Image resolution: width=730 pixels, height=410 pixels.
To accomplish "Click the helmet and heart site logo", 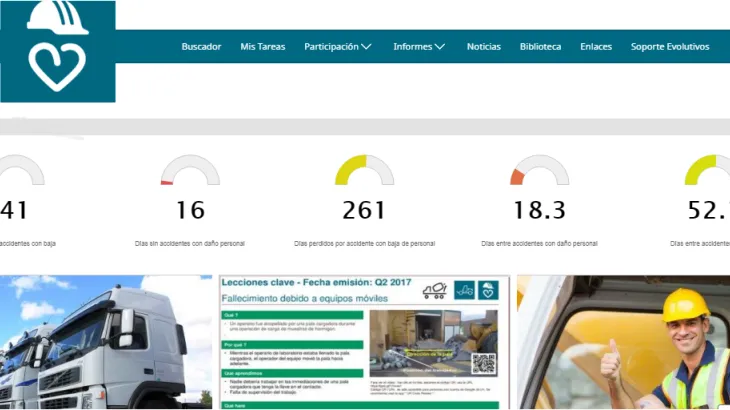I will pyautogui.click(x=58, y=51).
